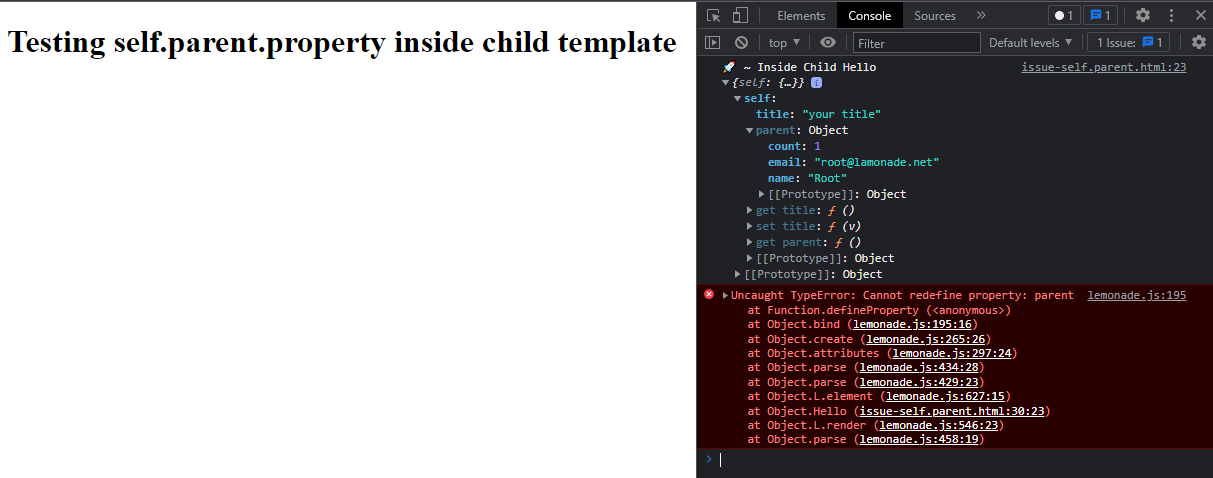1213x478 pixels.
Task: Expand [[Prototype]] under parent object
Action: point(763,194)
